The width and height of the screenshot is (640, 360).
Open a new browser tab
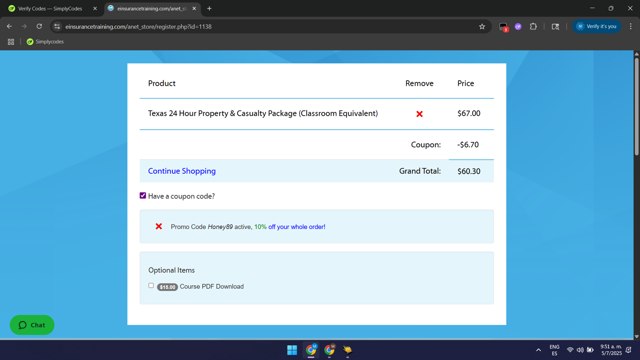pyautogui.click(x=209, y=9)
